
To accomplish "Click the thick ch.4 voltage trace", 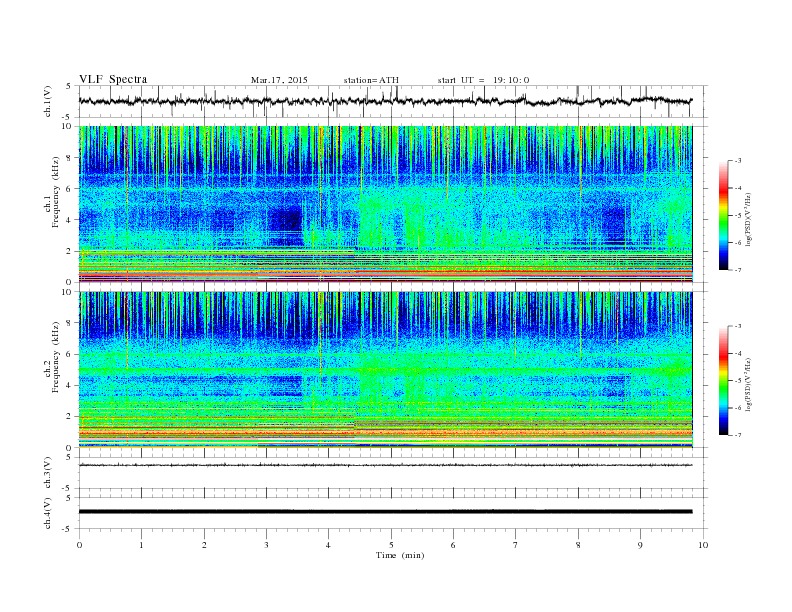I will tap(385, 512).
